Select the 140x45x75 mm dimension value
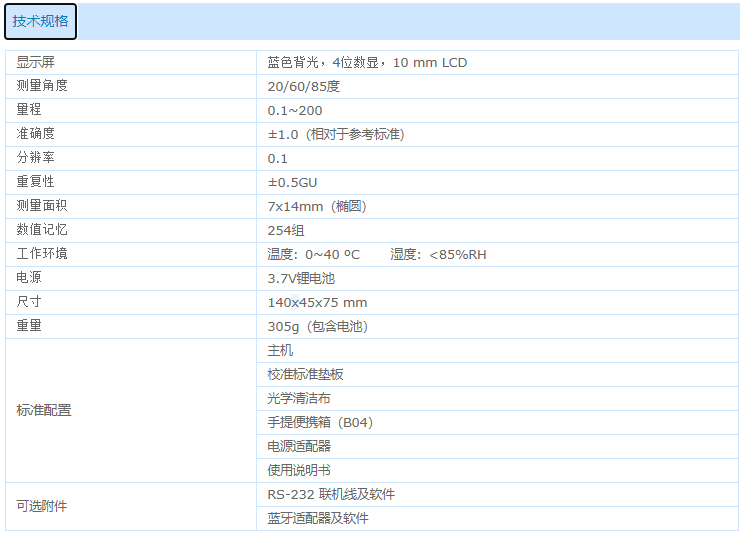Image resolution: width=746 pixels, height=538 pixels. [x=317, y=302]
